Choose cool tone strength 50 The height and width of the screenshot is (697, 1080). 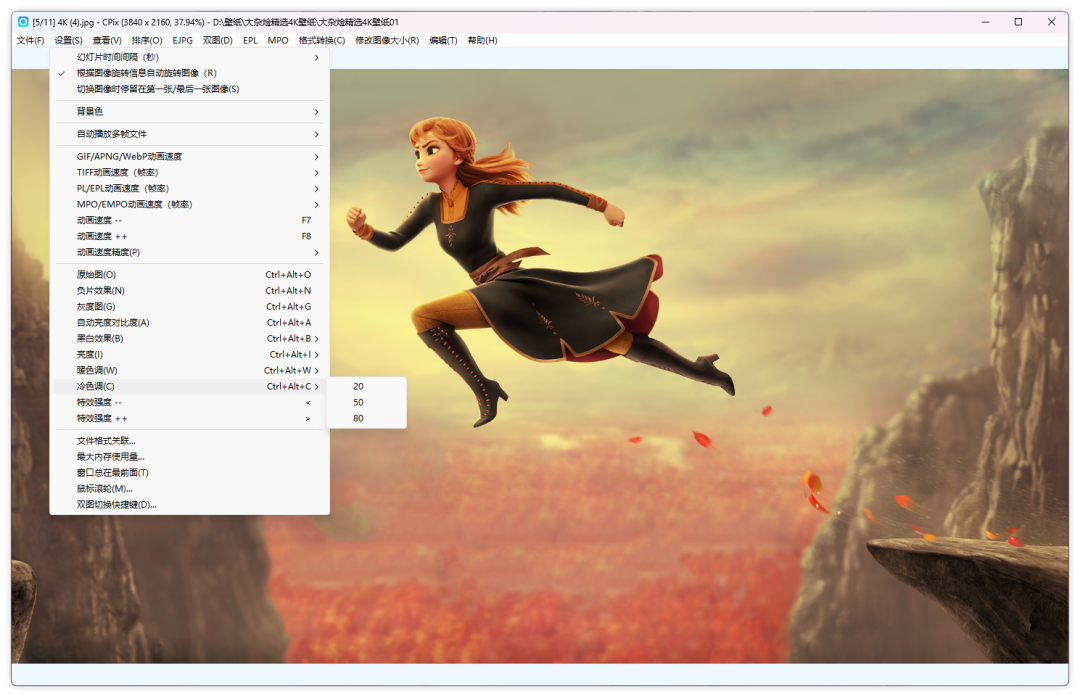359,402
